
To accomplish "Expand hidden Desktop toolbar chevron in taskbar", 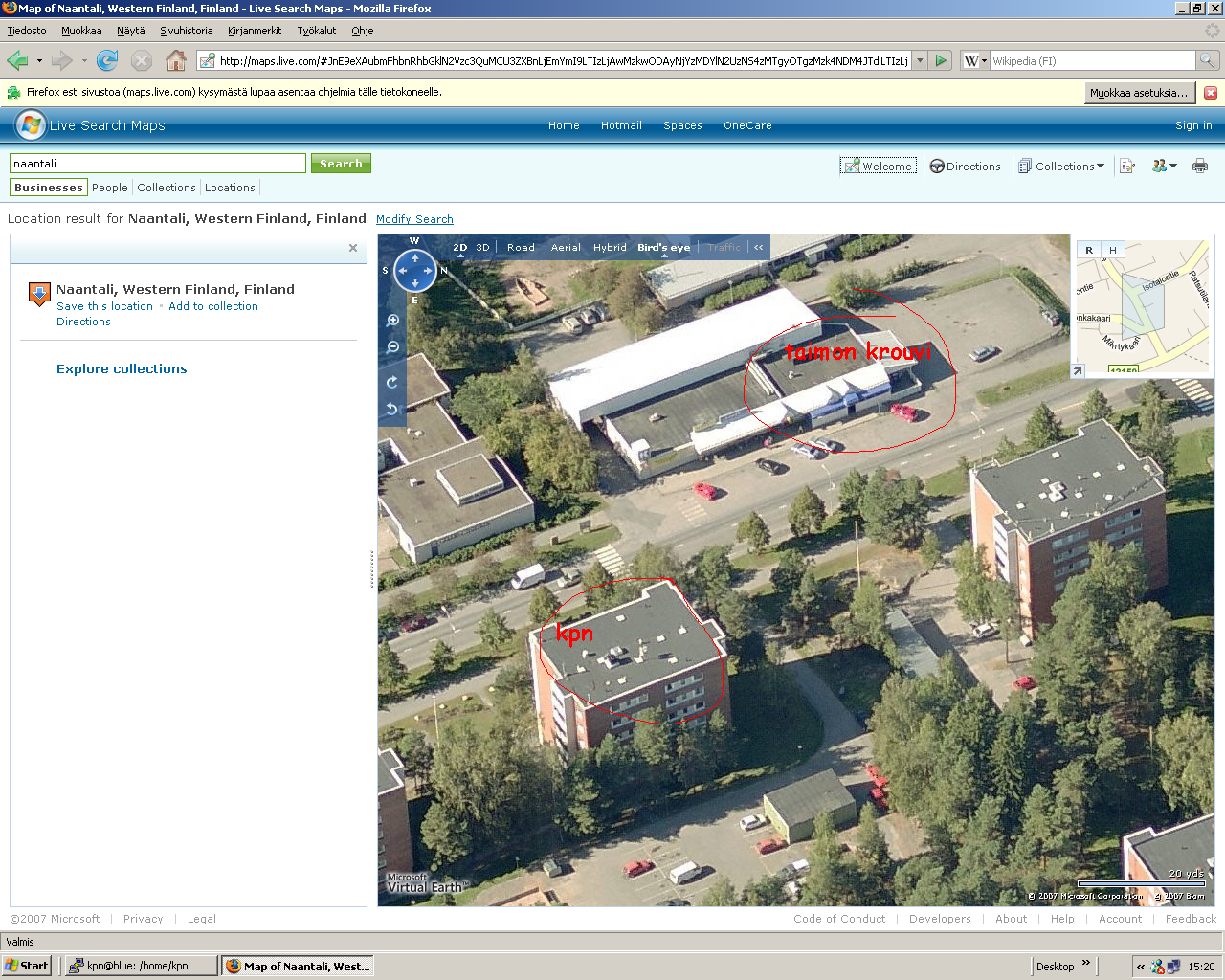I will [1086, 963].
